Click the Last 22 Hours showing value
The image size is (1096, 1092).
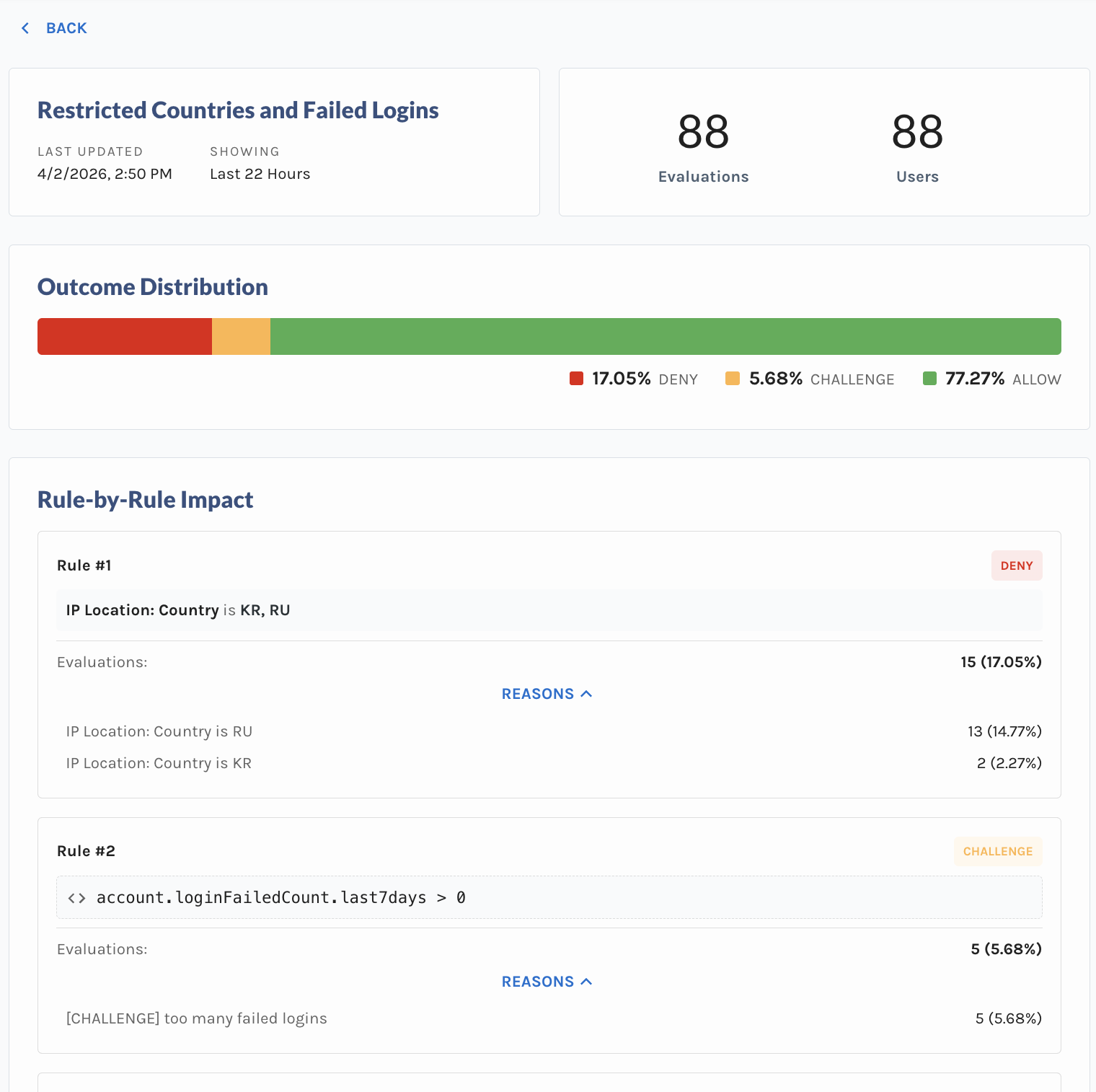pos(260,174)
